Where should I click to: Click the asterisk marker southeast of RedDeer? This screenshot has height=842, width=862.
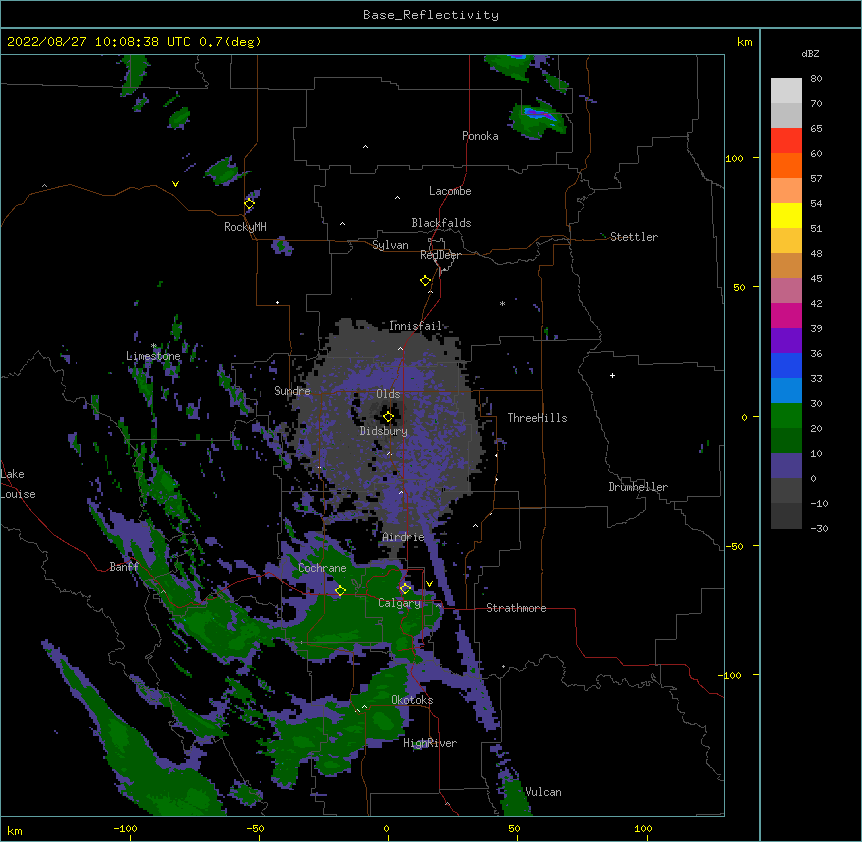(x=502, y=303)
